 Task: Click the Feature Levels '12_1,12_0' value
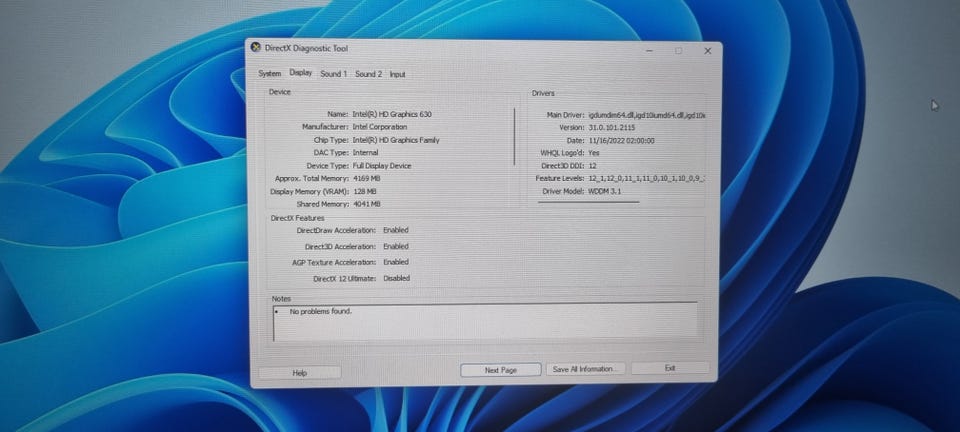click(x=647, y=179)
